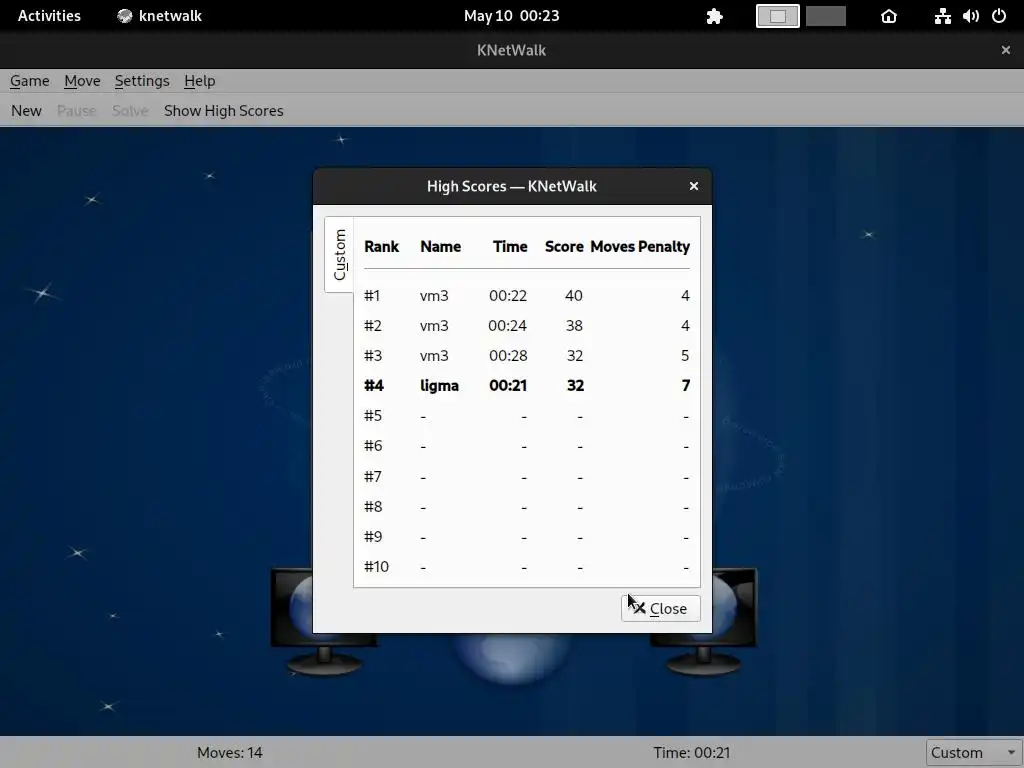Click the home icon in top bar
This screenshot has width=1024, height=768.
[x=889, y=16]
